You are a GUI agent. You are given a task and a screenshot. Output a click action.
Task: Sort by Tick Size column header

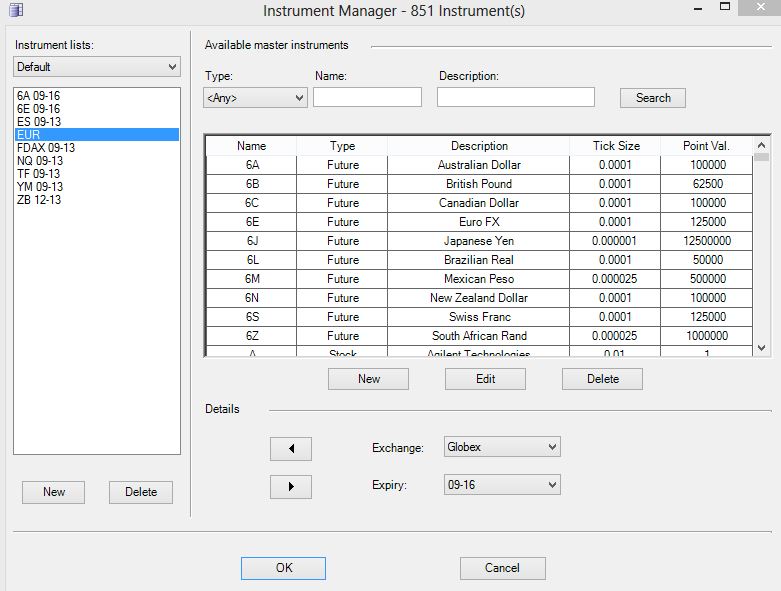616,146
